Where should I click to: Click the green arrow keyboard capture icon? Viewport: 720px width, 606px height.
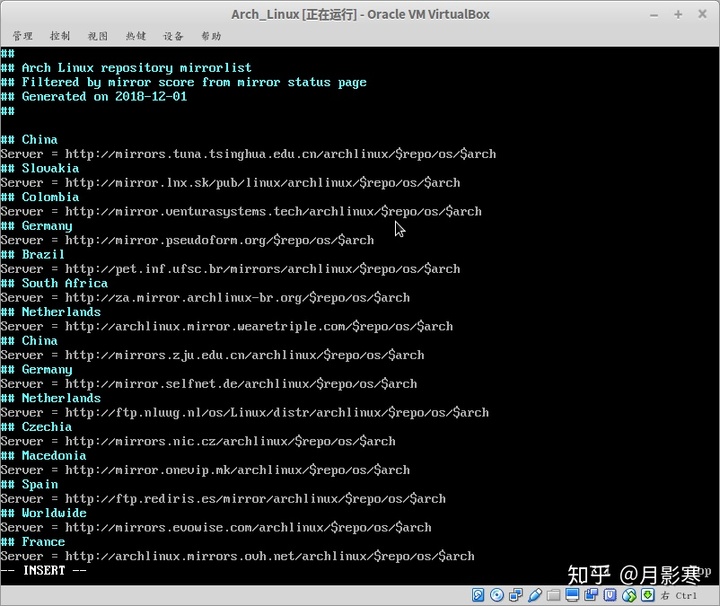647,595
